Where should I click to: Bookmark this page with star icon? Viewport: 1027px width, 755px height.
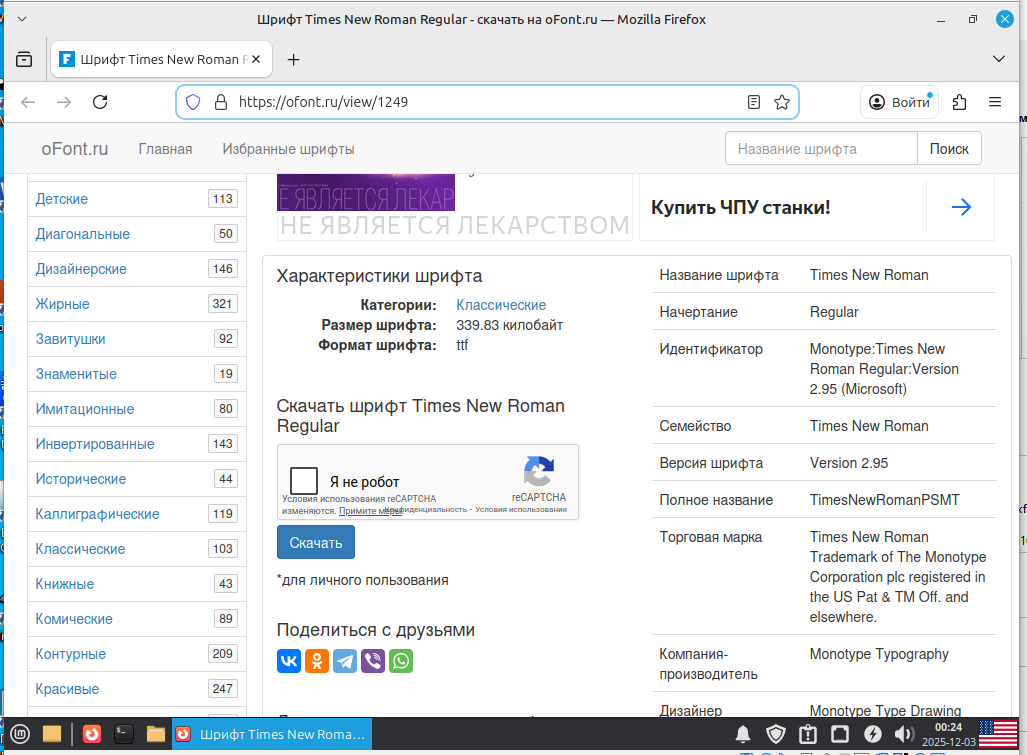point(781,102)
